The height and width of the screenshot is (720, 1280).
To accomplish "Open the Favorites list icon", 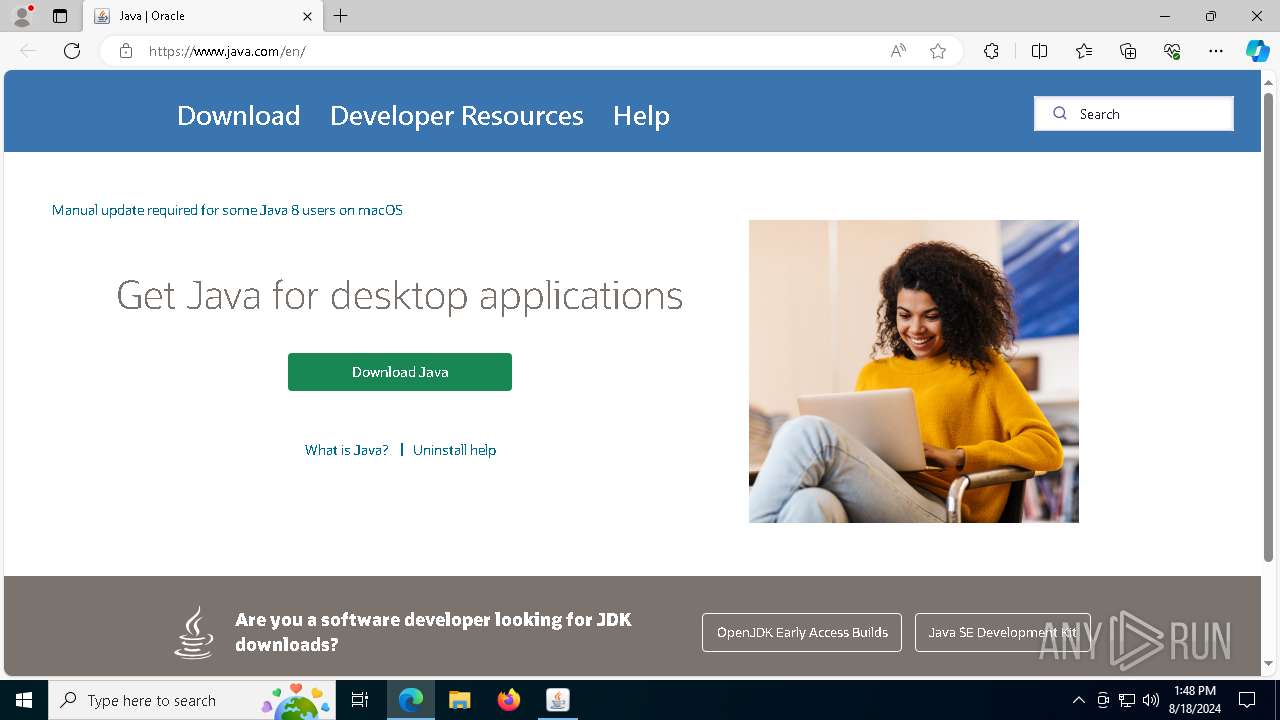I will pyautogui.click(x=1084, y=51).
